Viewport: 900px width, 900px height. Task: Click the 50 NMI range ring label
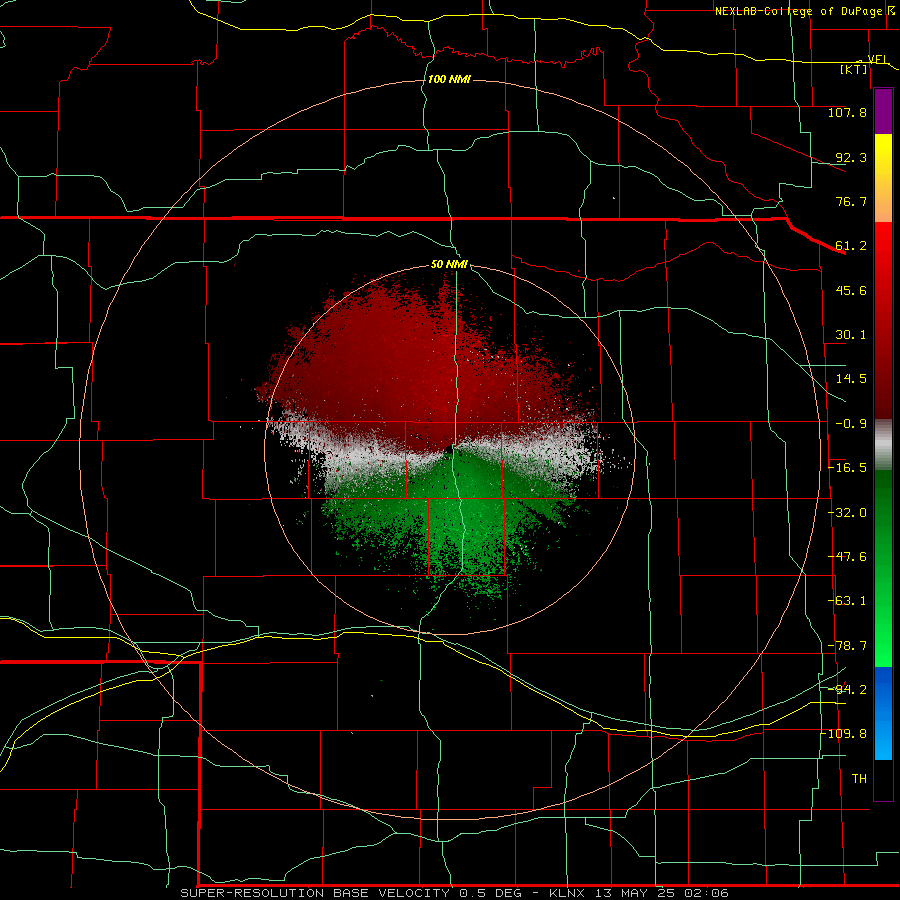coord(449,265)
